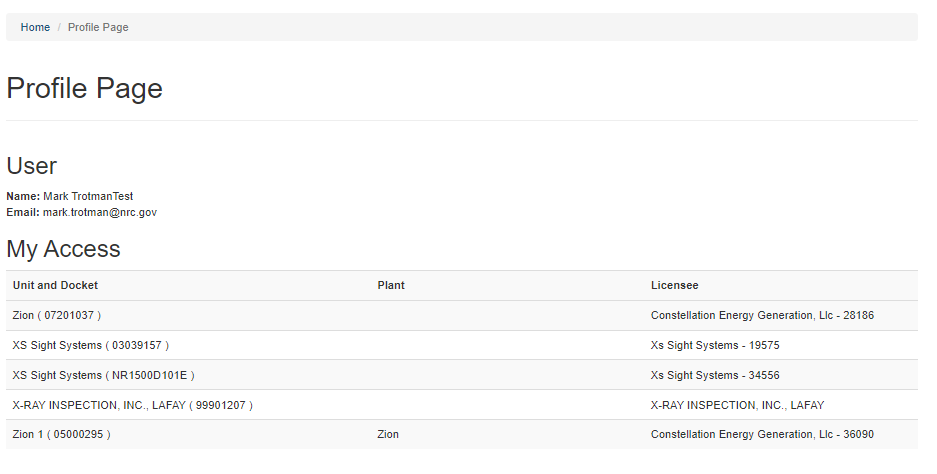The width and height of the screenshot is (937, 474).
Task: Click the Licensee column header
Action: [x=674, y=285]
